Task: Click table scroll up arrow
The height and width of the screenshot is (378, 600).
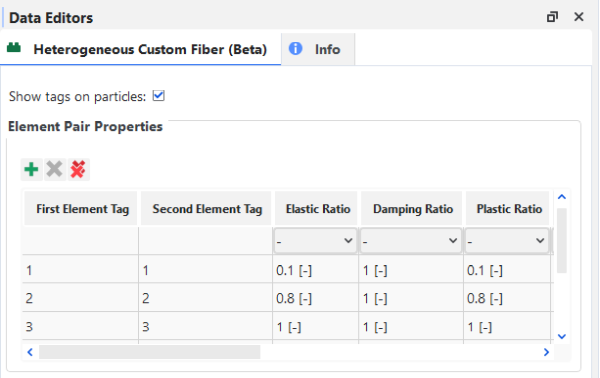Action: pyautogui.click(x=562, y=197)
